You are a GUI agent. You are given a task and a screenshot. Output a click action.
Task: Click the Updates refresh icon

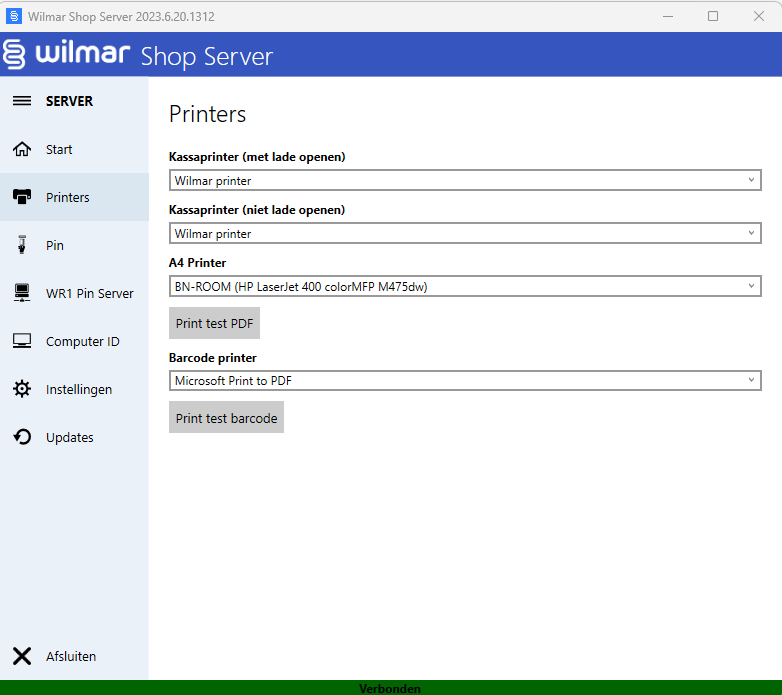21,437
